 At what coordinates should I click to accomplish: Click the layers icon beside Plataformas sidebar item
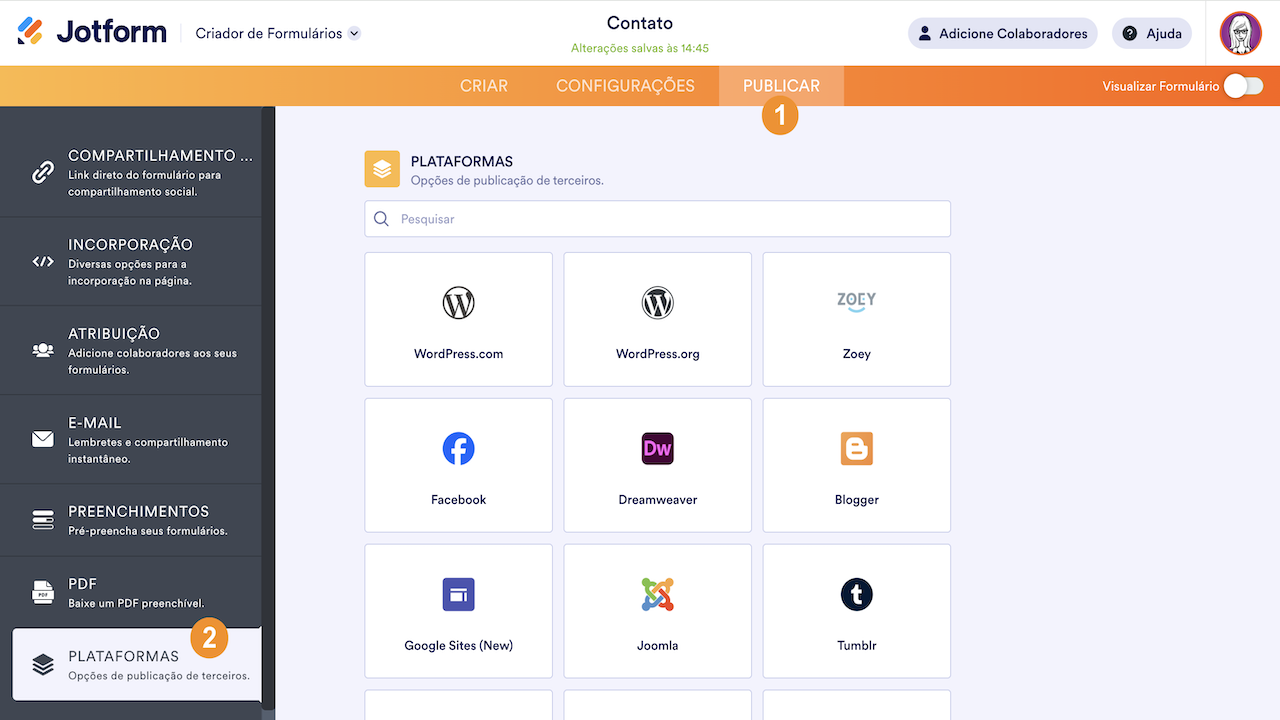click(x=43, y=664)
